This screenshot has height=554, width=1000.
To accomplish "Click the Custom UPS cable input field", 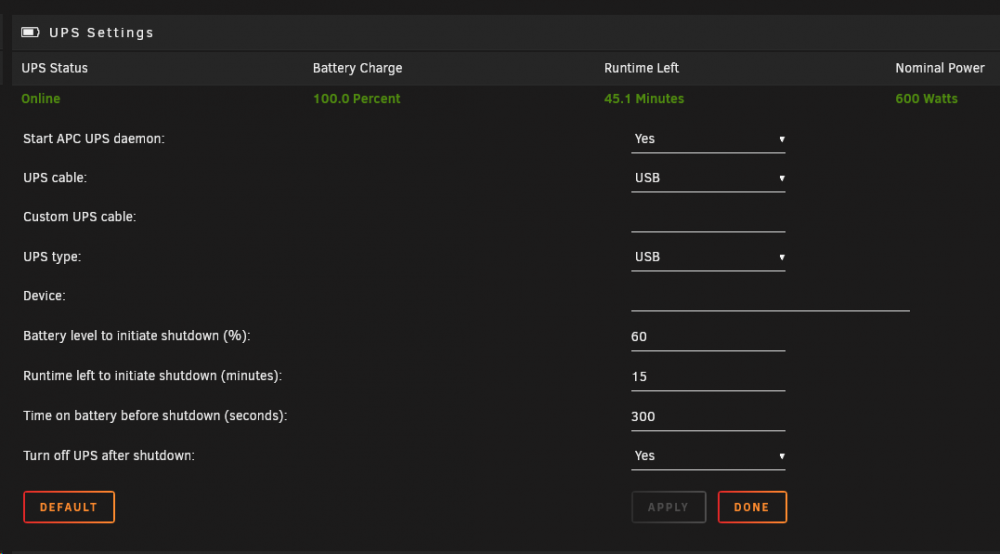I will [x=708, y=218].
